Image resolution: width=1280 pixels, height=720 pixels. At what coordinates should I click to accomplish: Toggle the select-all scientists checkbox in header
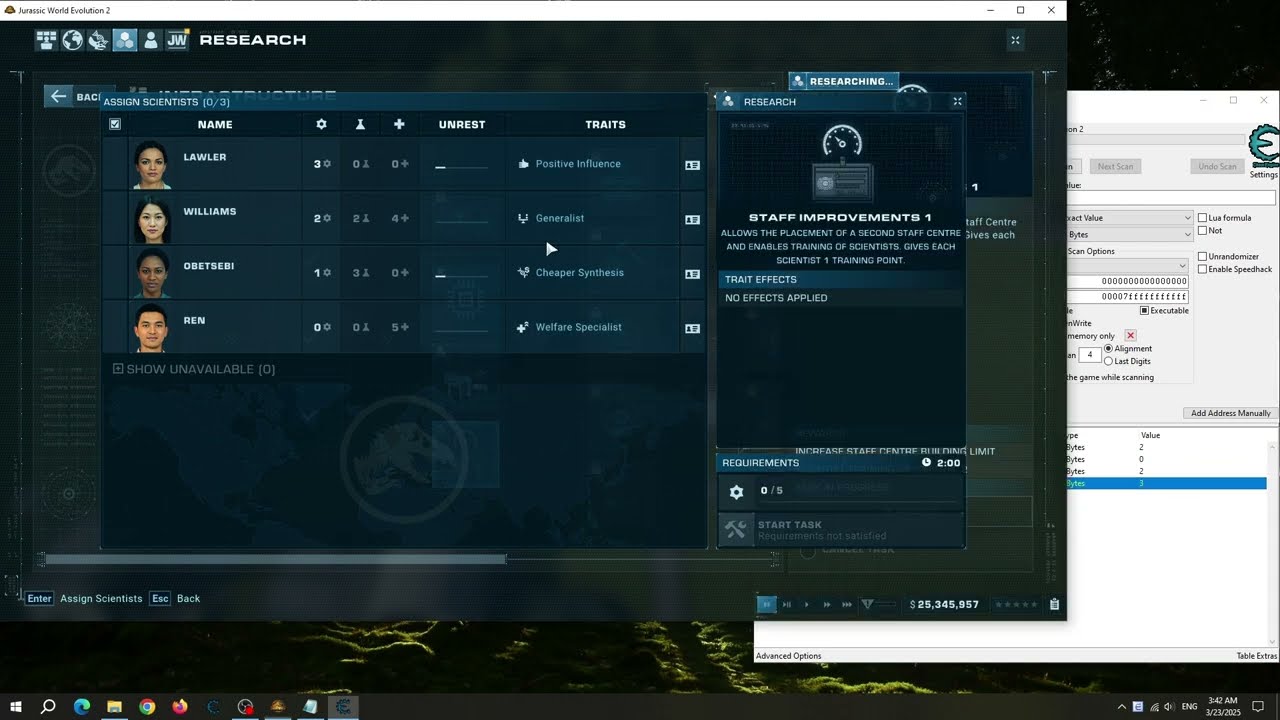click(115, 124)
